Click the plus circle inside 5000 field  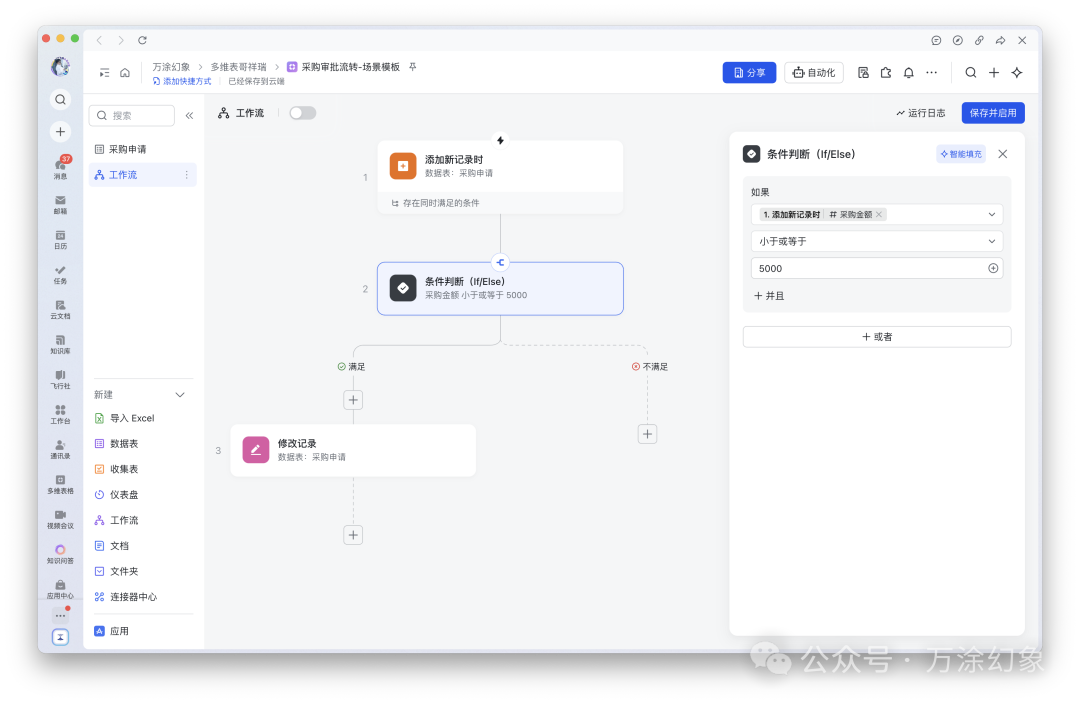coord(993,269)
